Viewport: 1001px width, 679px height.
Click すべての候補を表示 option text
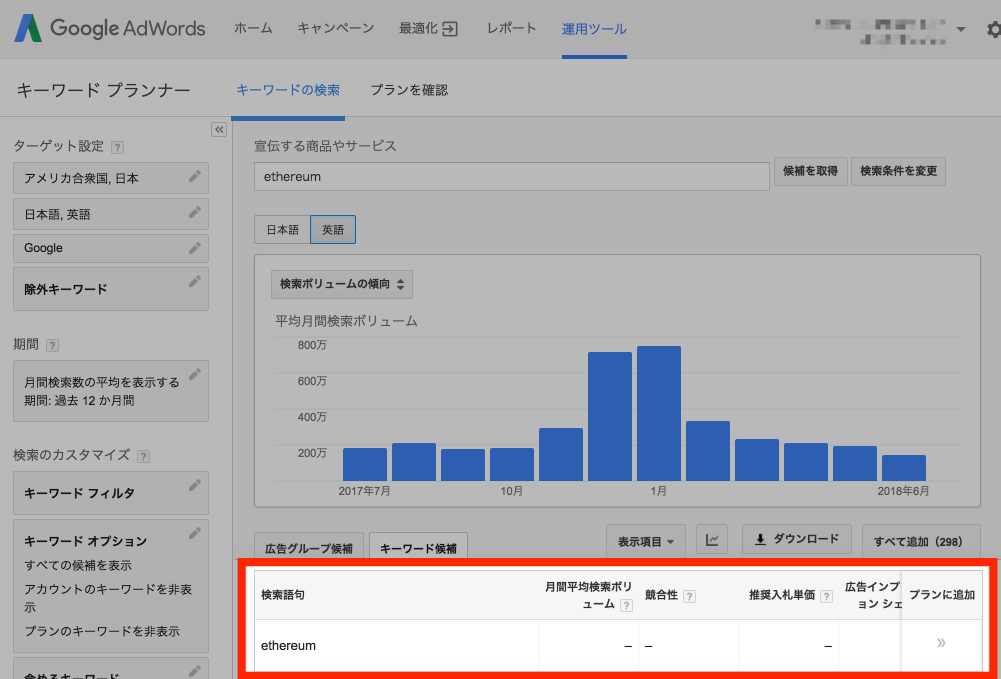78,565
